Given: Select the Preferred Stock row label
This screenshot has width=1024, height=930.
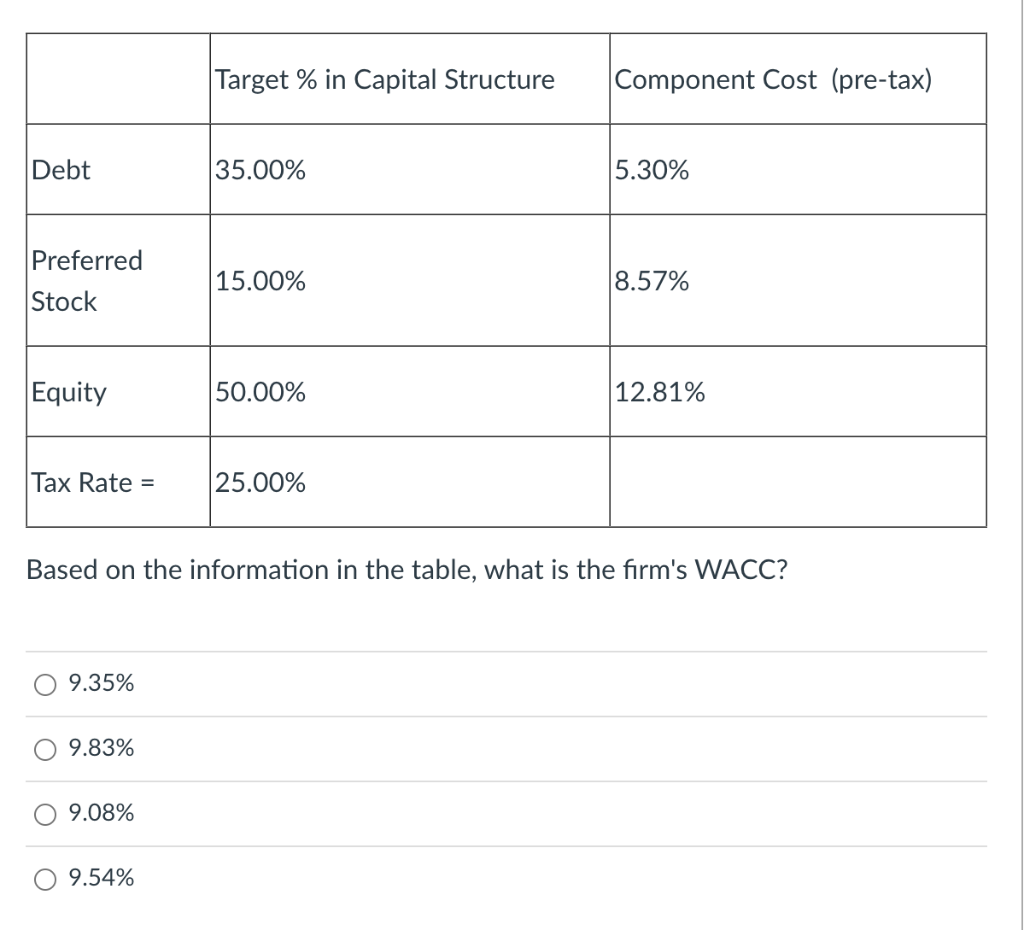Looking at the screenshot, I should 87,281.
